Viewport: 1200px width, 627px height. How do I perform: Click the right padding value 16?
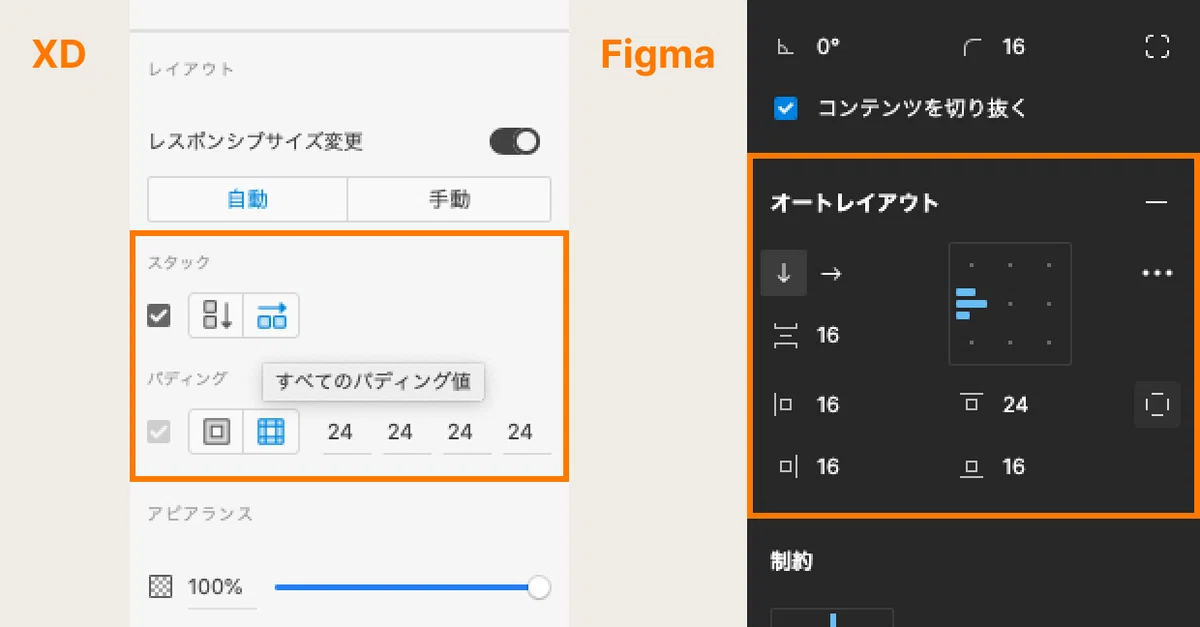[x=827, y=467]
